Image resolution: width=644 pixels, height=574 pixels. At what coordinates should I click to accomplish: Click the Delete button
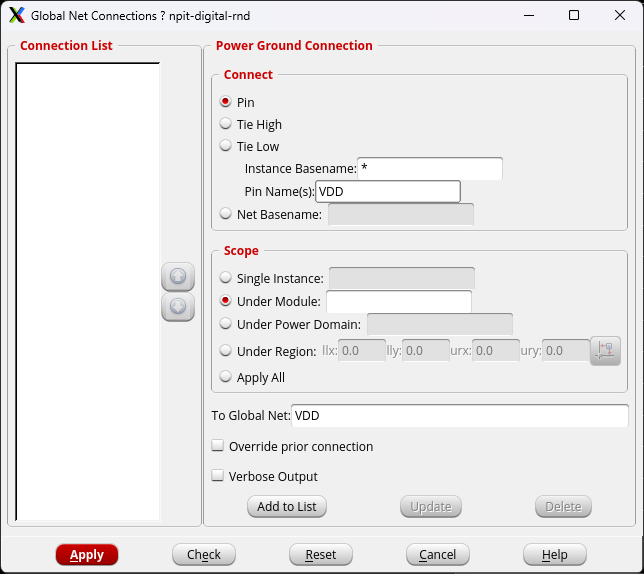(x=563, y=507)
